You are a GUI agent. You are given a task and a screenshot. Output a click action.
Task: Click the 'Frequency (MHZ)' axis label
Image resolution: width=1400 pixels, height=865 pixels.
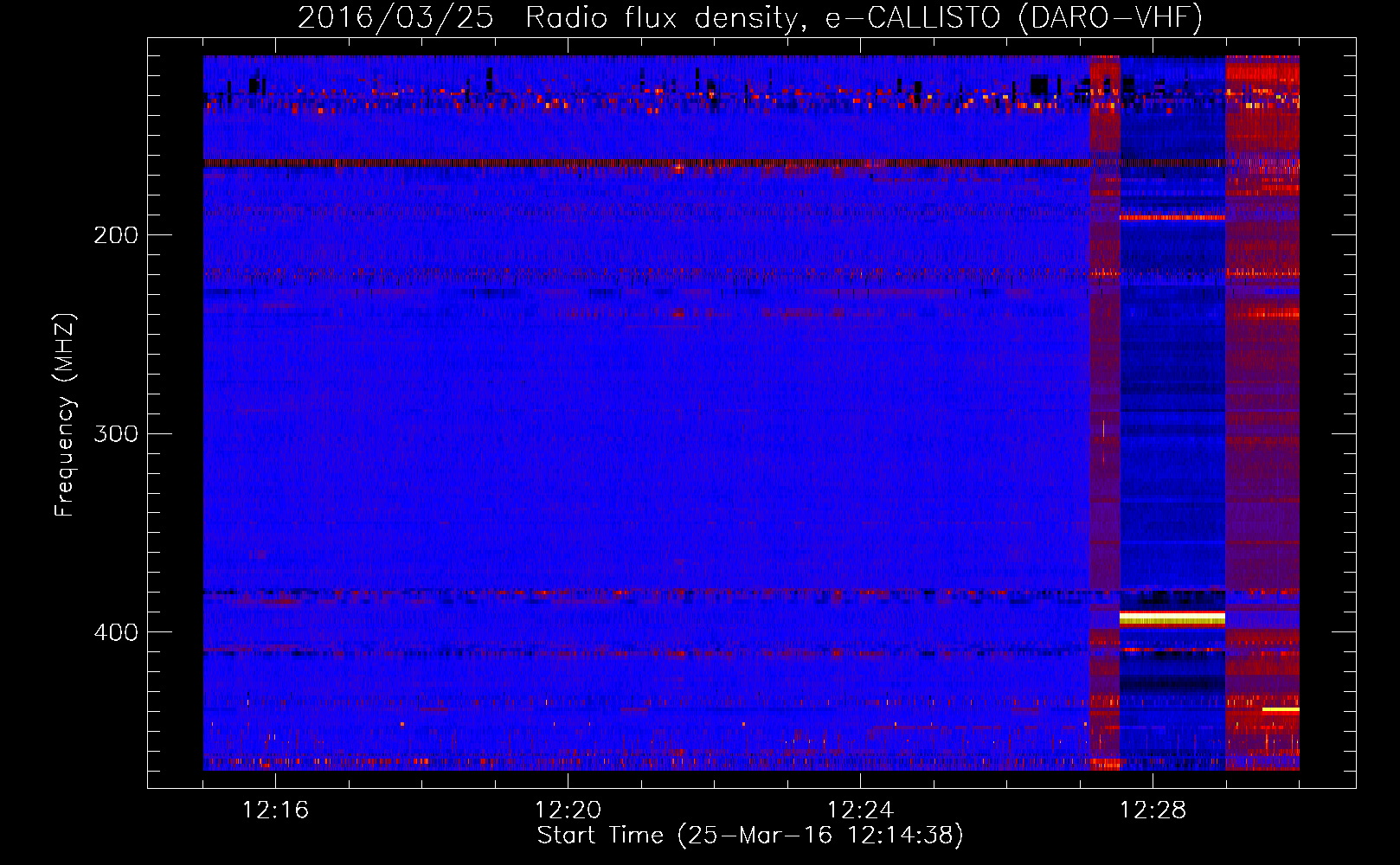[x=66, y=415]
